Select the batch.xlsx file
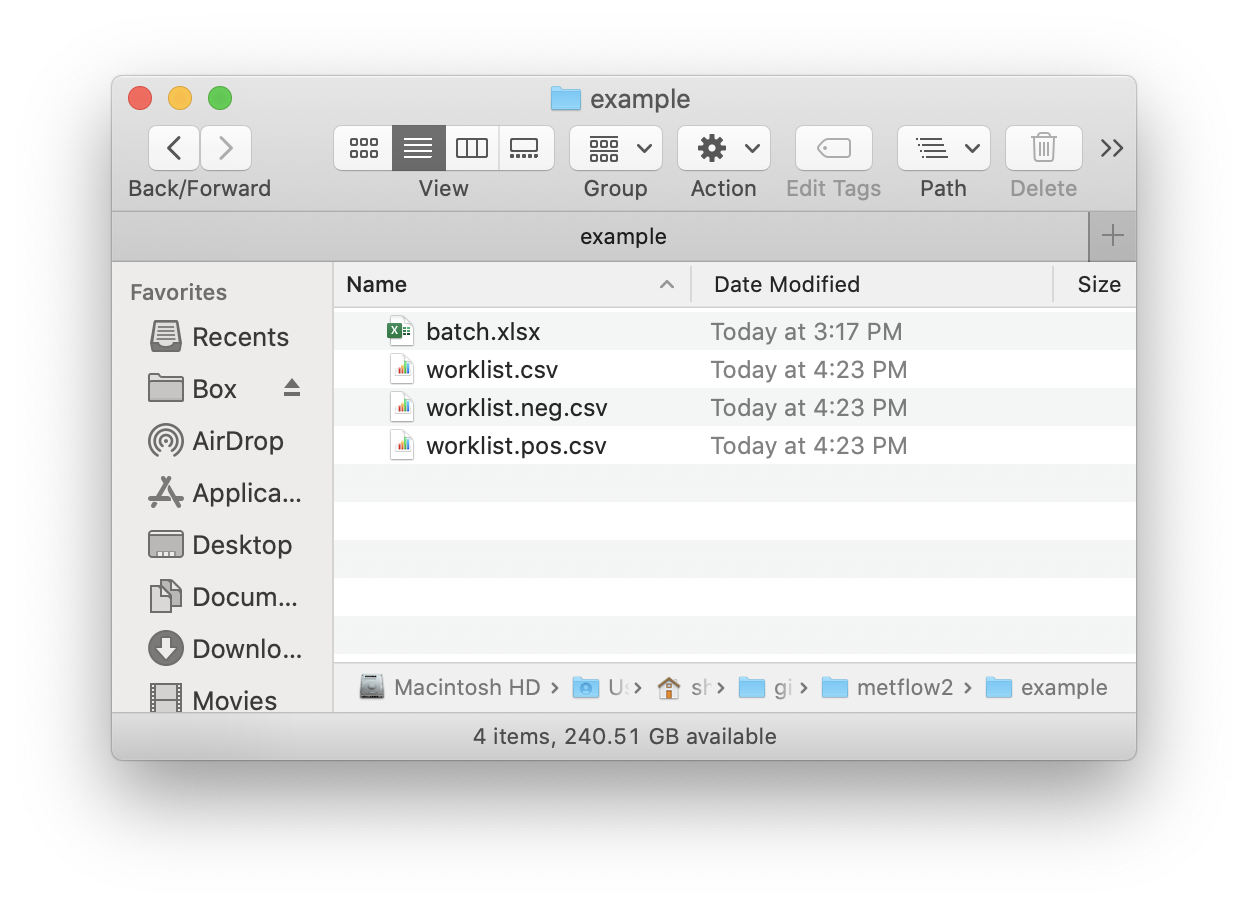1248x908 pixels. 482,332
